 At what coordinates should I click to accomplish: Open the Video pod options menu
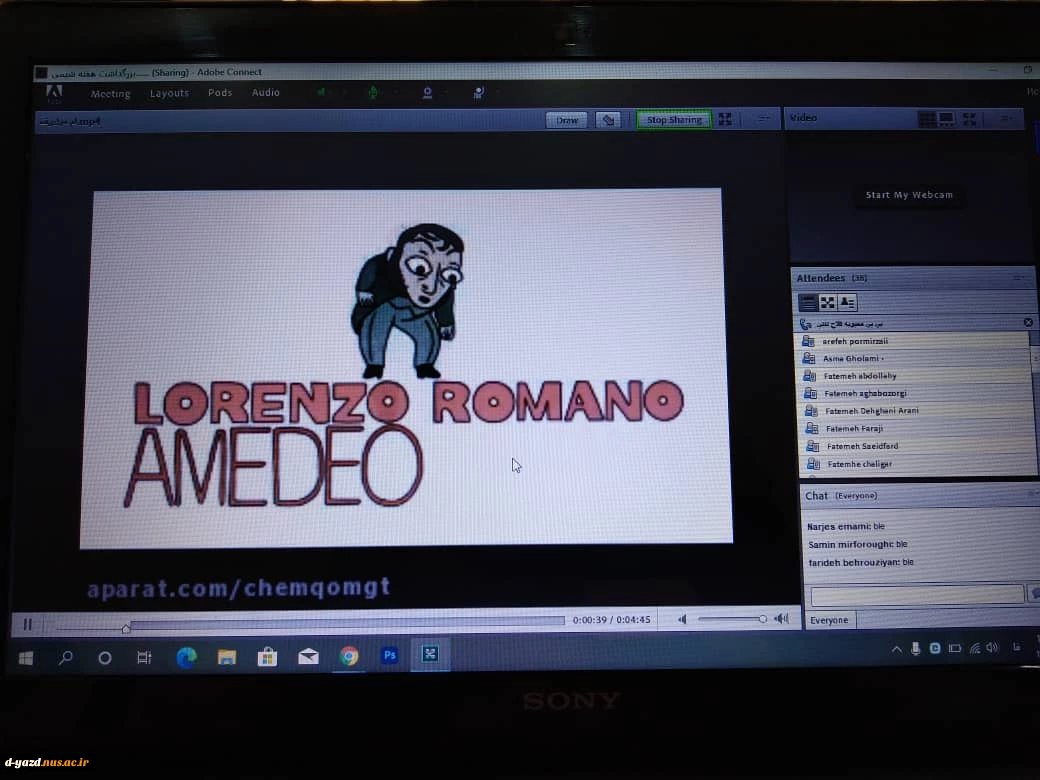click(x=1007, y=119)
